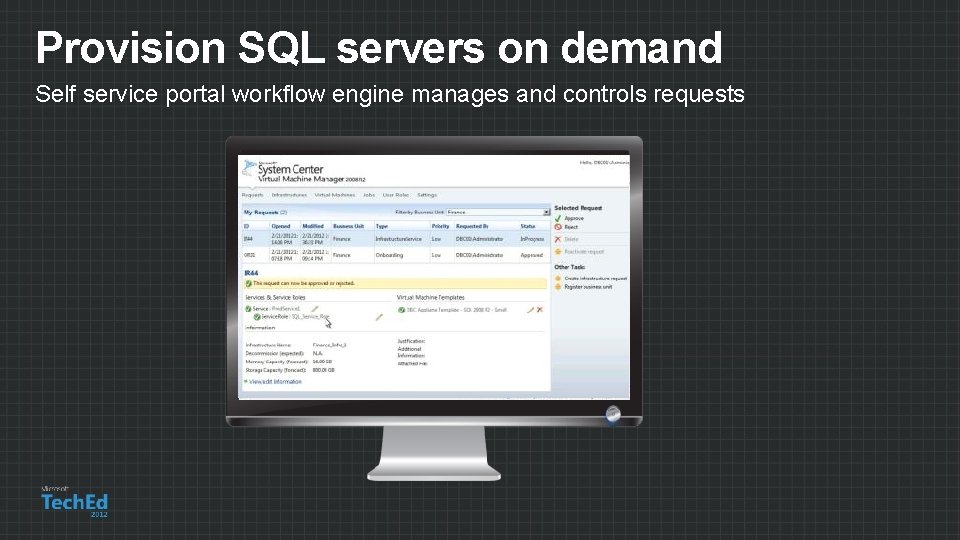Click the Approved status cell
The height and width of the screenshot is (540, 960).
(531, 255)
